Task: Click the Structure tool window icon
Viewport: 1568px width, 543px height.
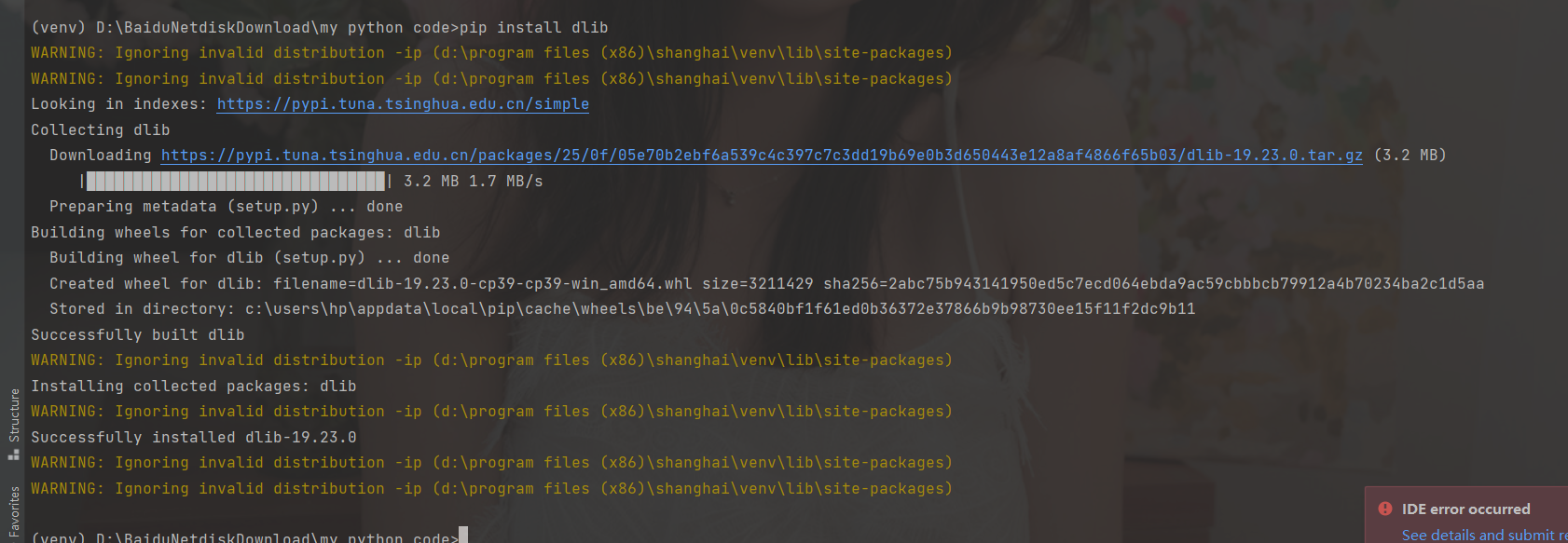Action: (x=14, y=455)
